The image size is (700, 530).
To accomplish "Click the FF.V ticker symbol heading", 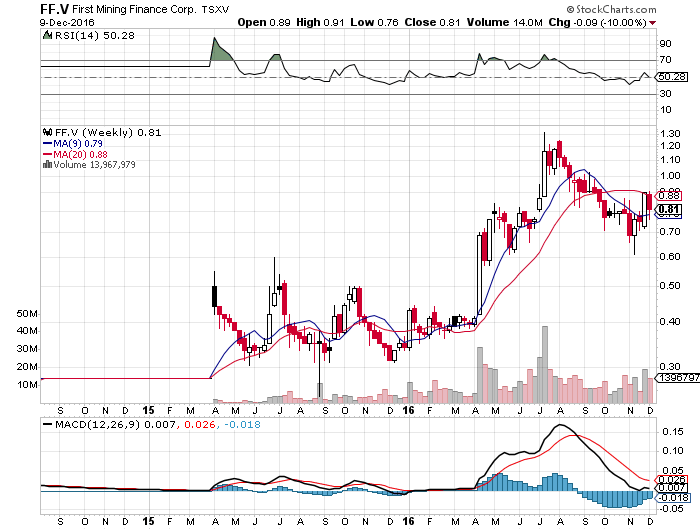I will coord(54,8).
